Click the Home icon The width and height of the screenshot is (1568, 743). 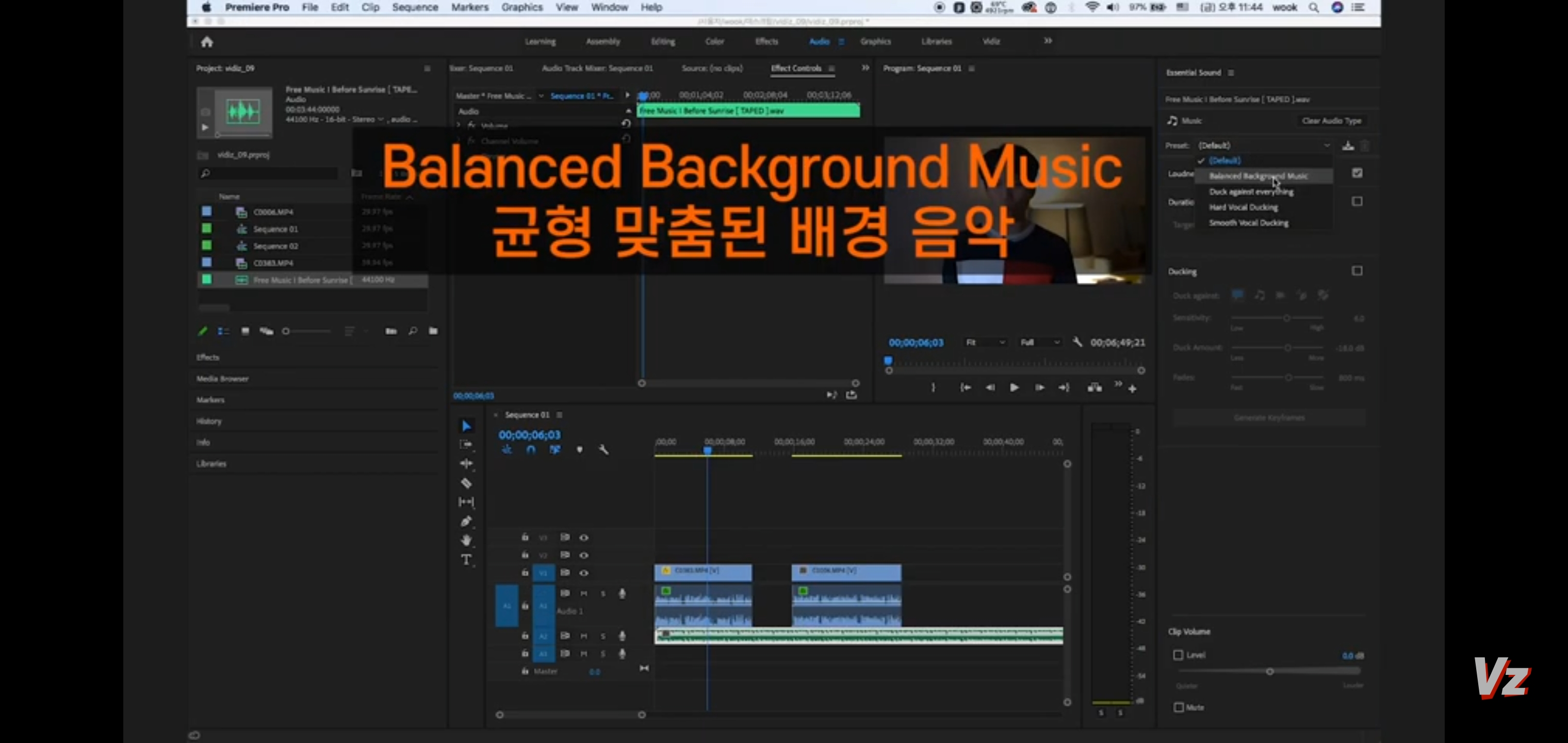tap(207, 42)
